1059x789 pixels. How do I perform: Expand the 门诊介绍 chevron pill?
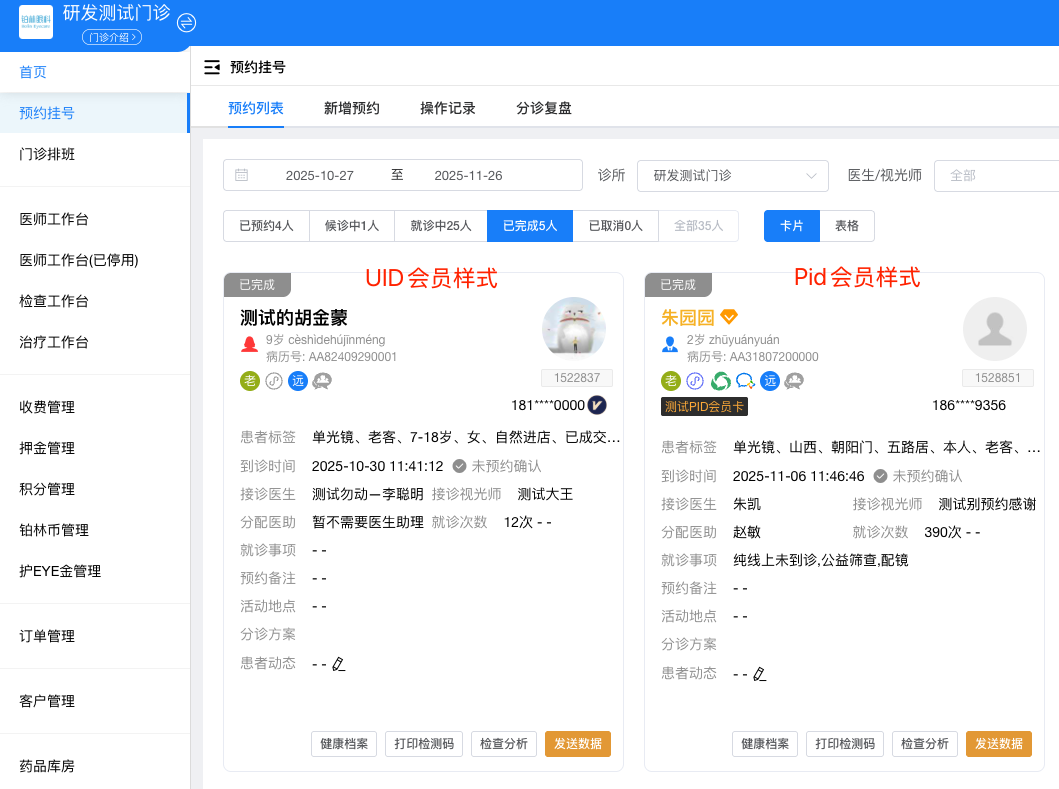[x=111, y=37]
